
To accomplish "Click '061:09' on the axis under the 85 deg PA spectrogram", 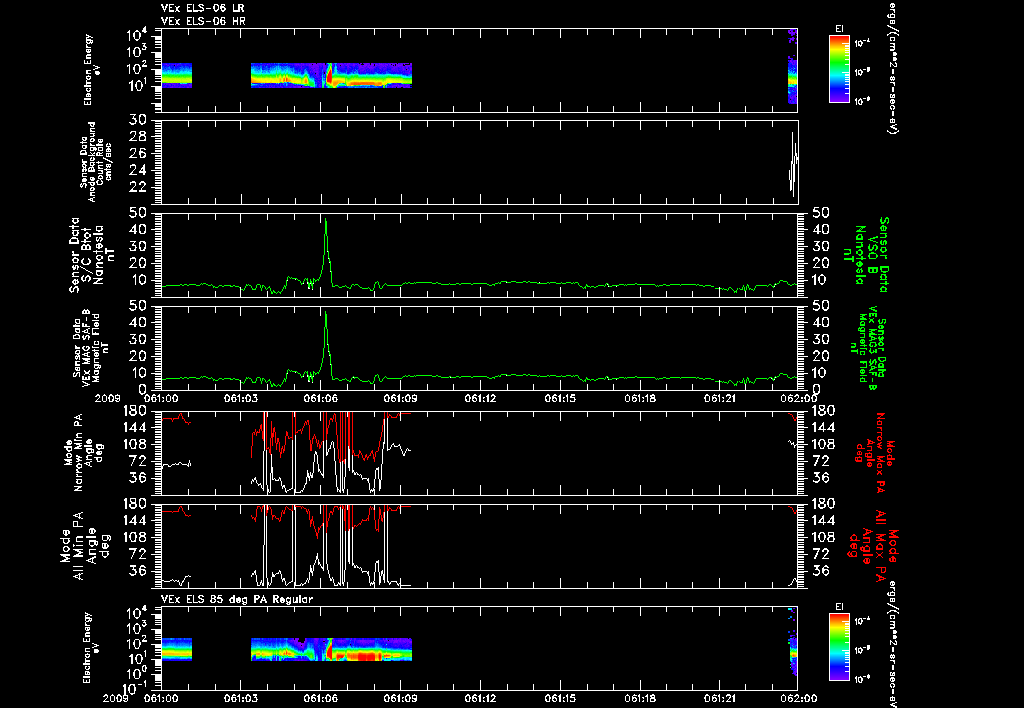I will coord(401,698).
